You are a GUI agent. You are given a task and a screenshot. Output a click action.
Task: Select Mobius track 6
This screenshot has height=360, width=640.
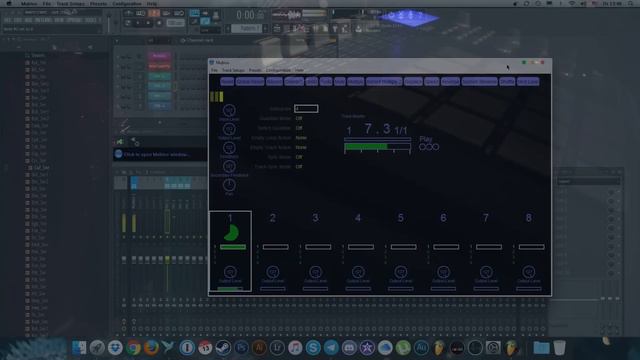coord(443,218)
